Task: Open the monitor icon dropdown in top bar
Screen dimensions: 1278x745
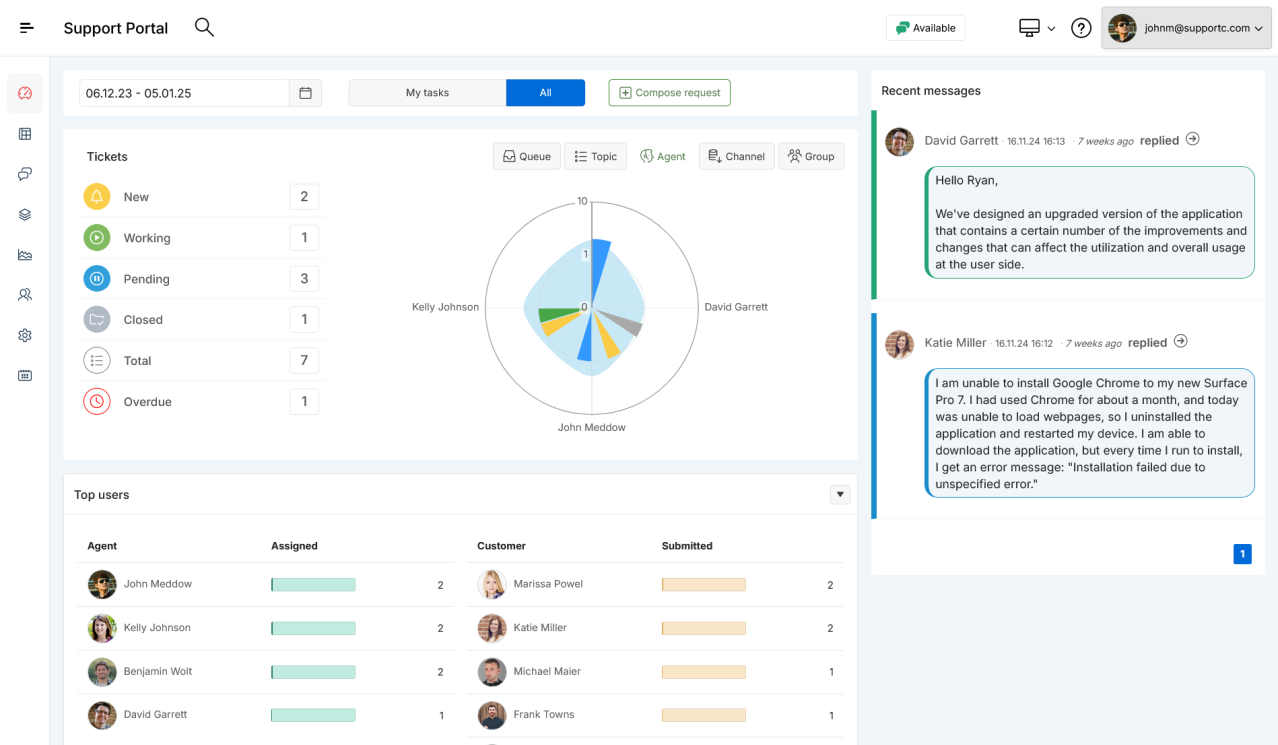Action: pos(1037,28)
